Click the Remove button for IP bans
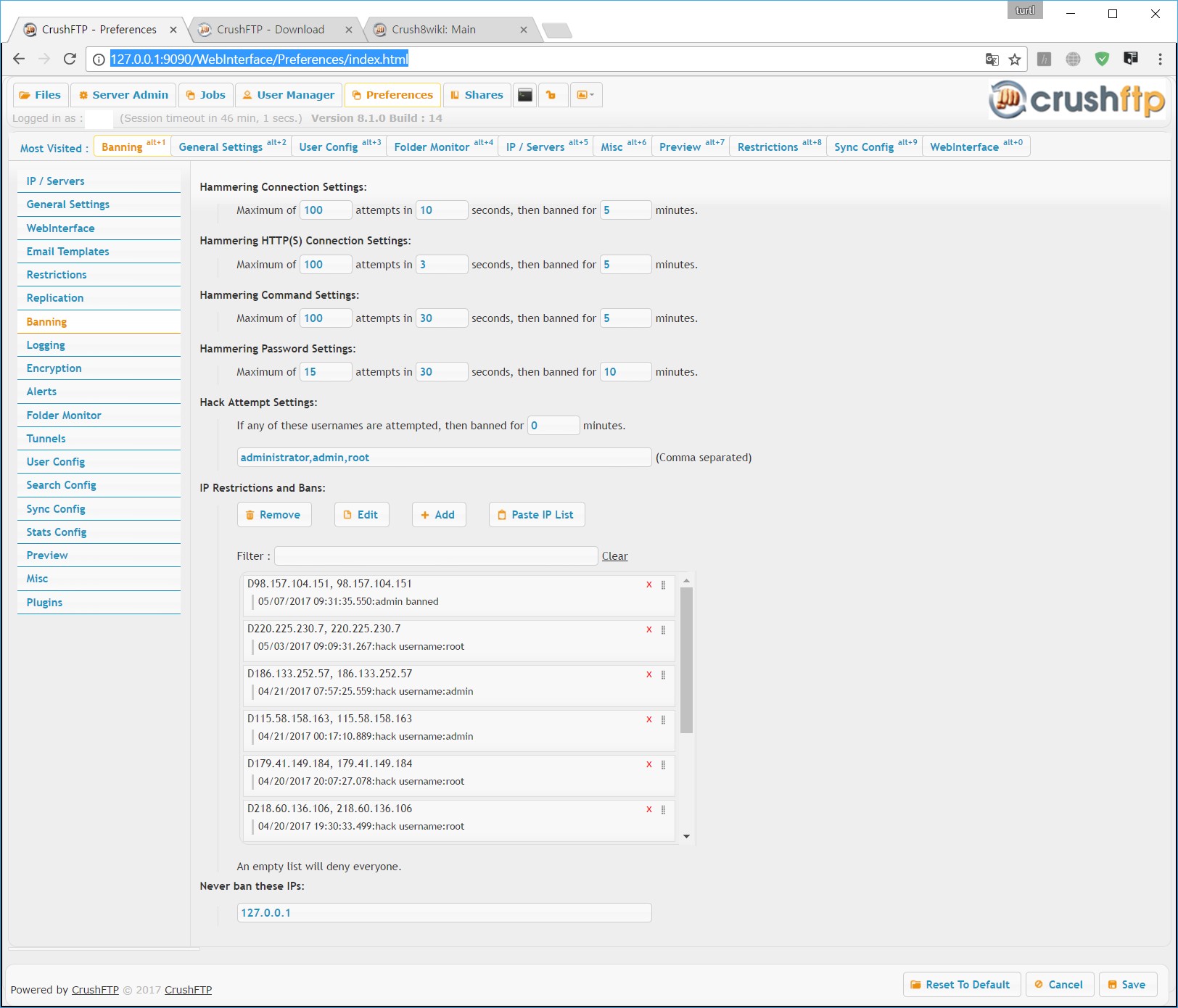This screenshot has height=1008, width=1178. (x=274, y=515)
